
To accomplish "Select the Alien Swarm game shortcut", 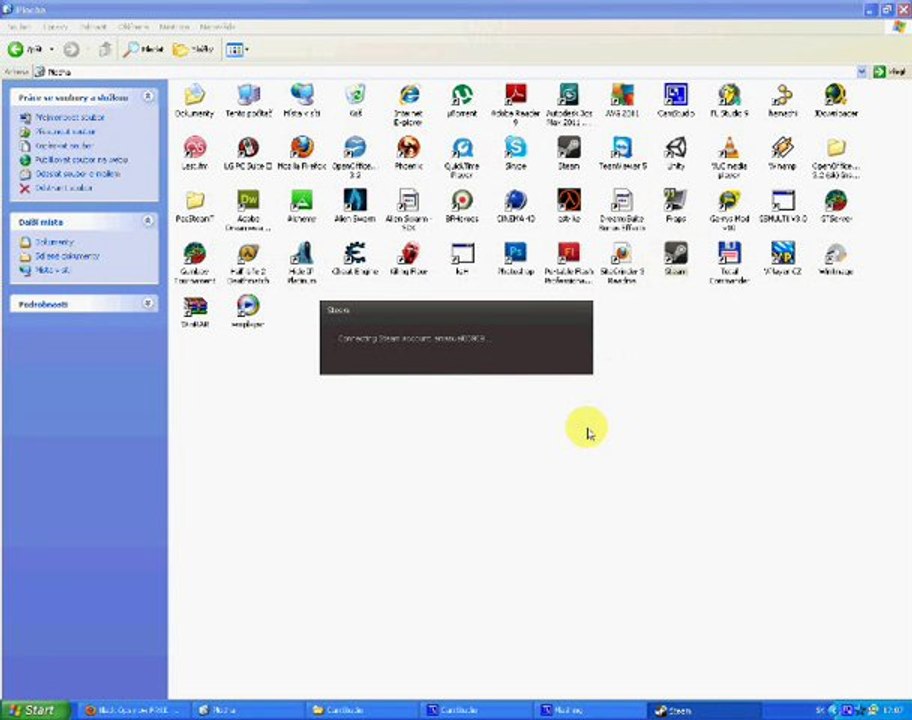I will click(x=355, y=206).
